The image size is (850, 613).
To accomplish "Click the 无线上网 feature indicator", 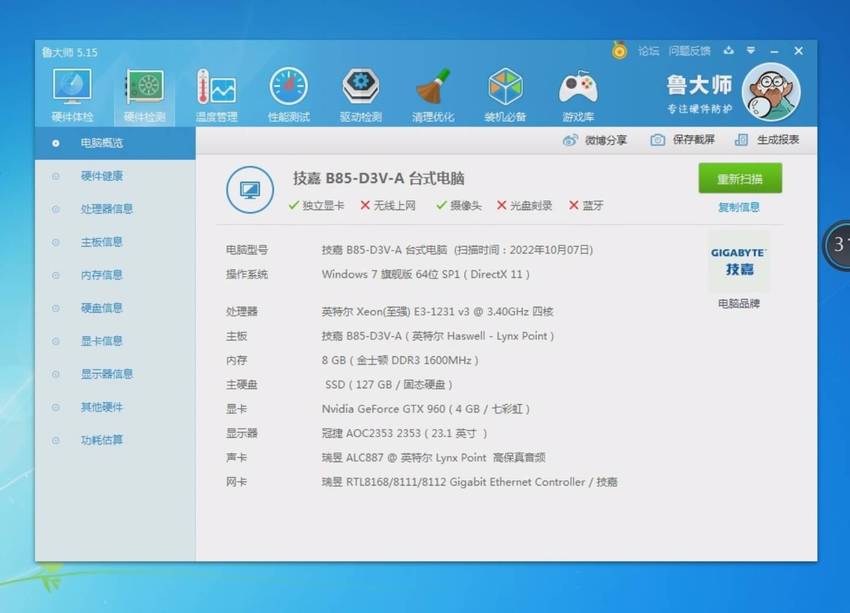I will point(388,205).
